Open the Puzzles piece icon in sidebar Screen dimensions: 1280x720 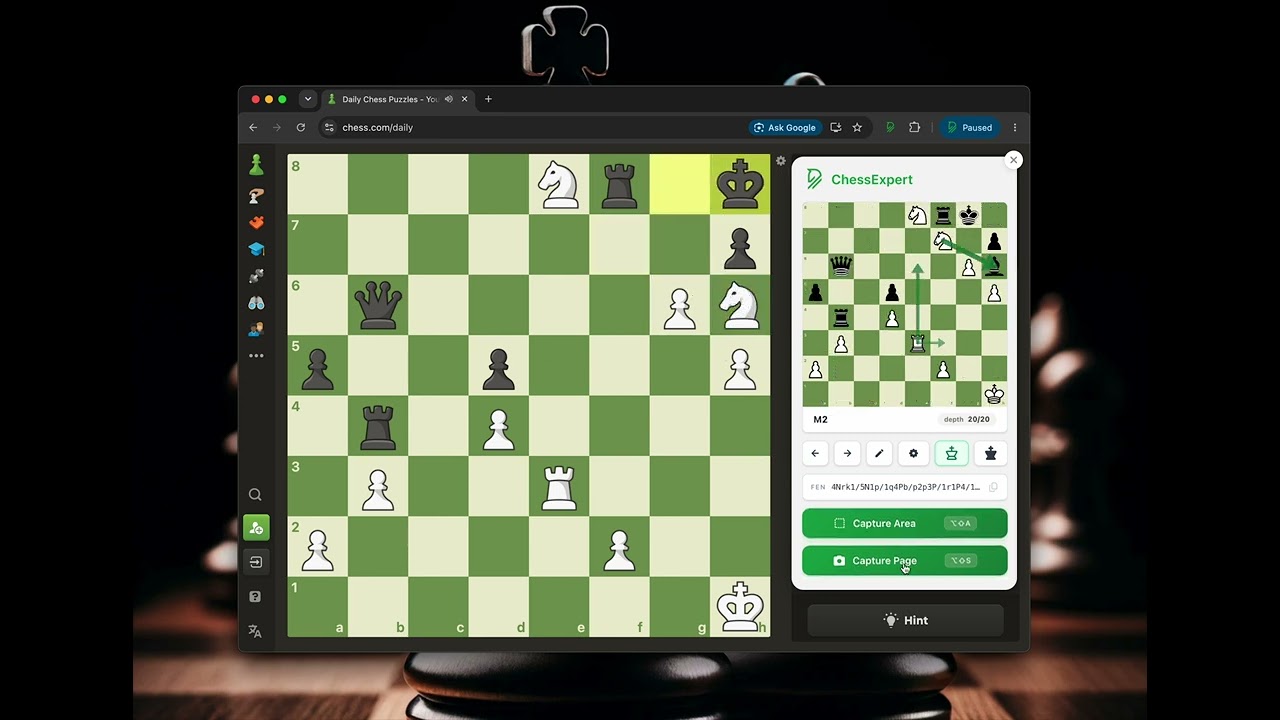256,222
